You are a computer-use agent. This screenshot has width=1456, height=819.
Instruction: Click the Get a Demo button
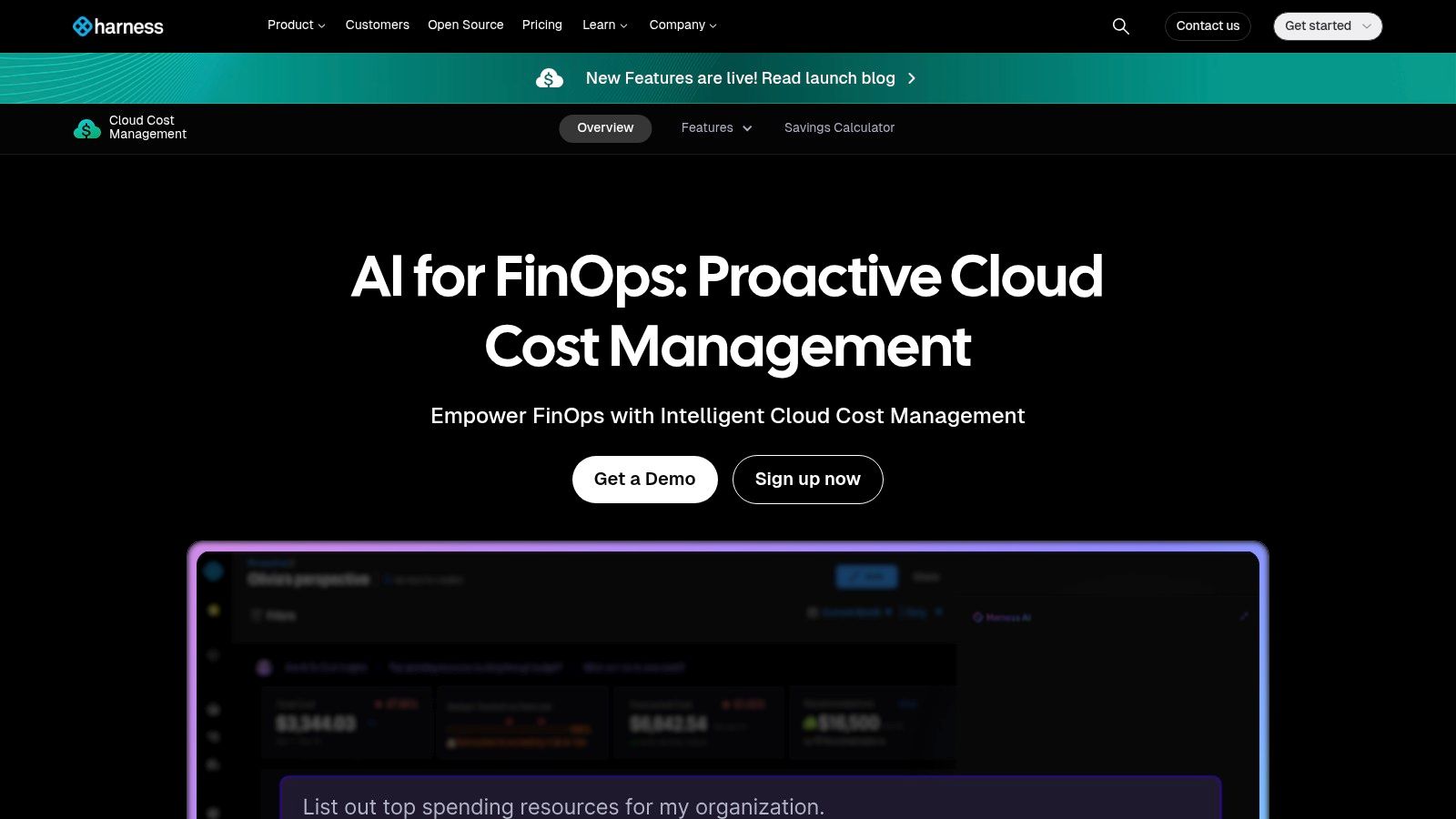coord(644,479)
